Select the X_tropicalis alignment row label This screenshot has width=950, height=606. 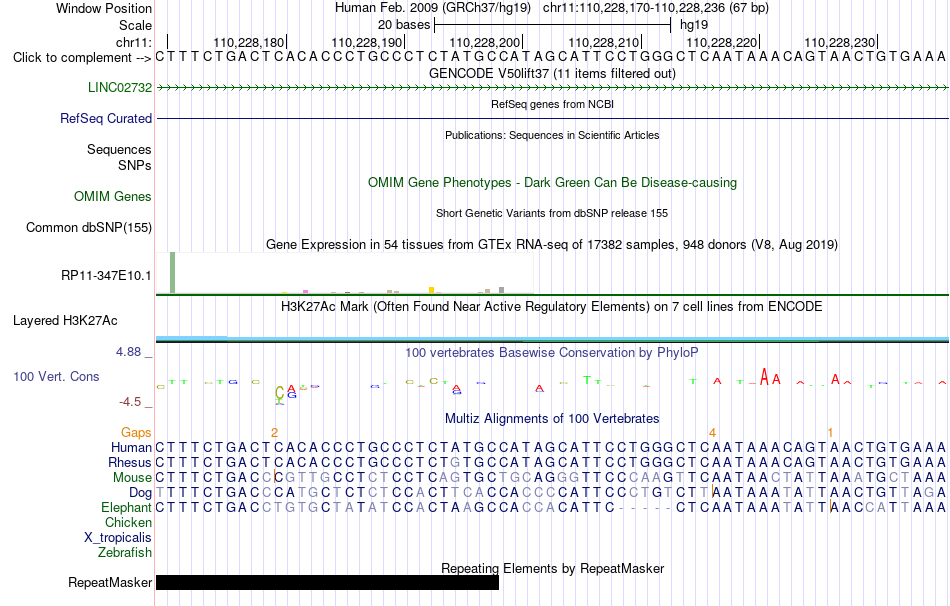(118, 538)
